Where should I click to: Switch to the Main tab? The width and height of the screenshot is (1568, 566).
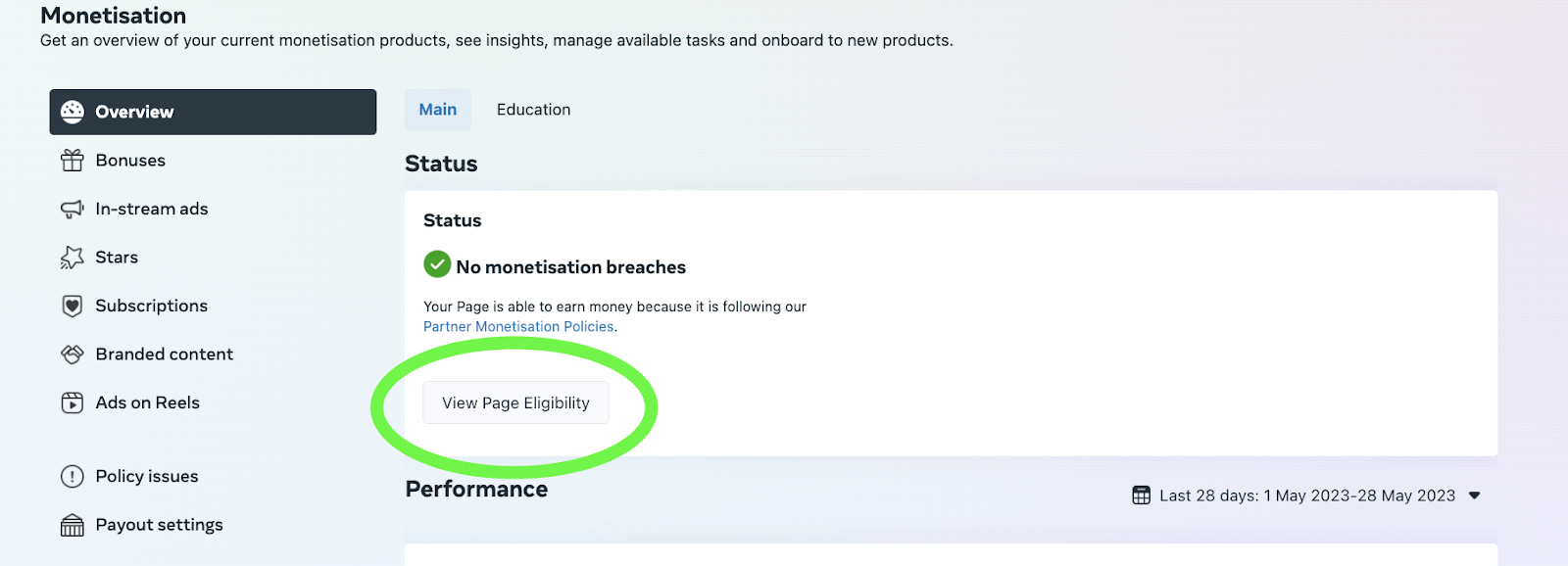(438, 110)
